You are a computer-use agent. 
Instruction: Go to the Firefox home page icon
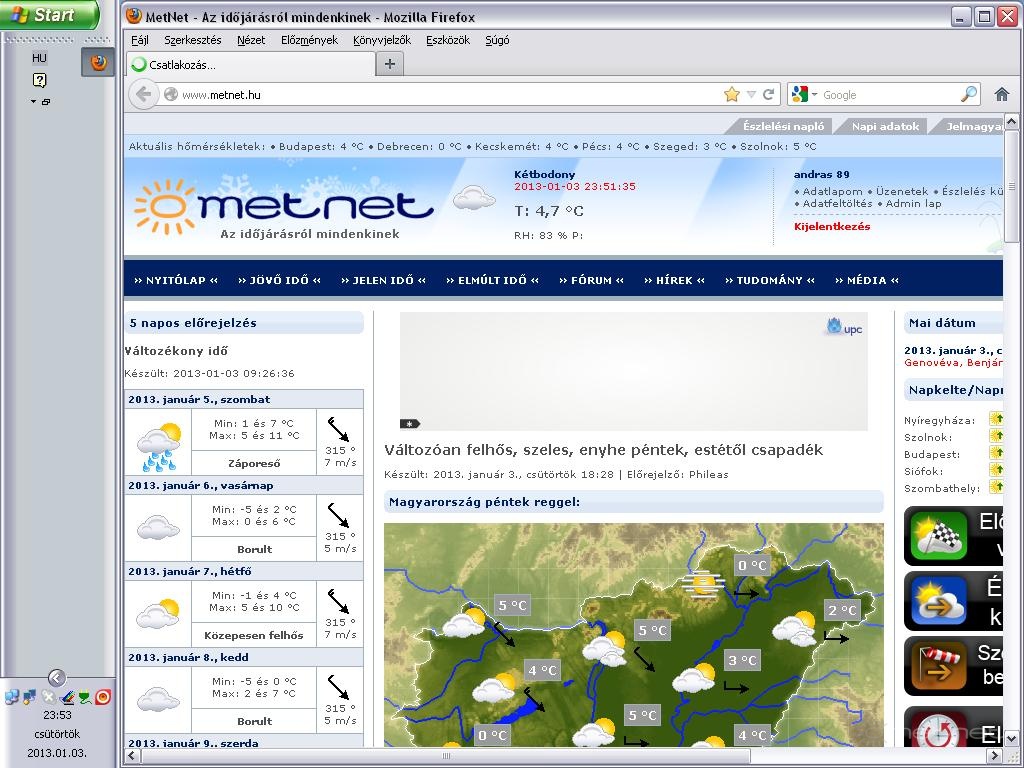pos(1002,94)
